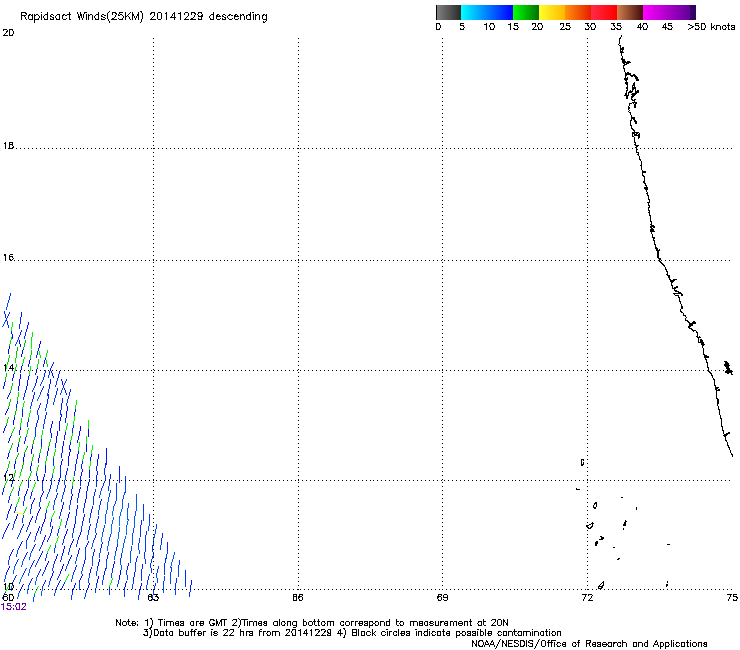This screenshot has width=740, height=650.
Task: Click the longitude label 69
Action: [442, 598]
